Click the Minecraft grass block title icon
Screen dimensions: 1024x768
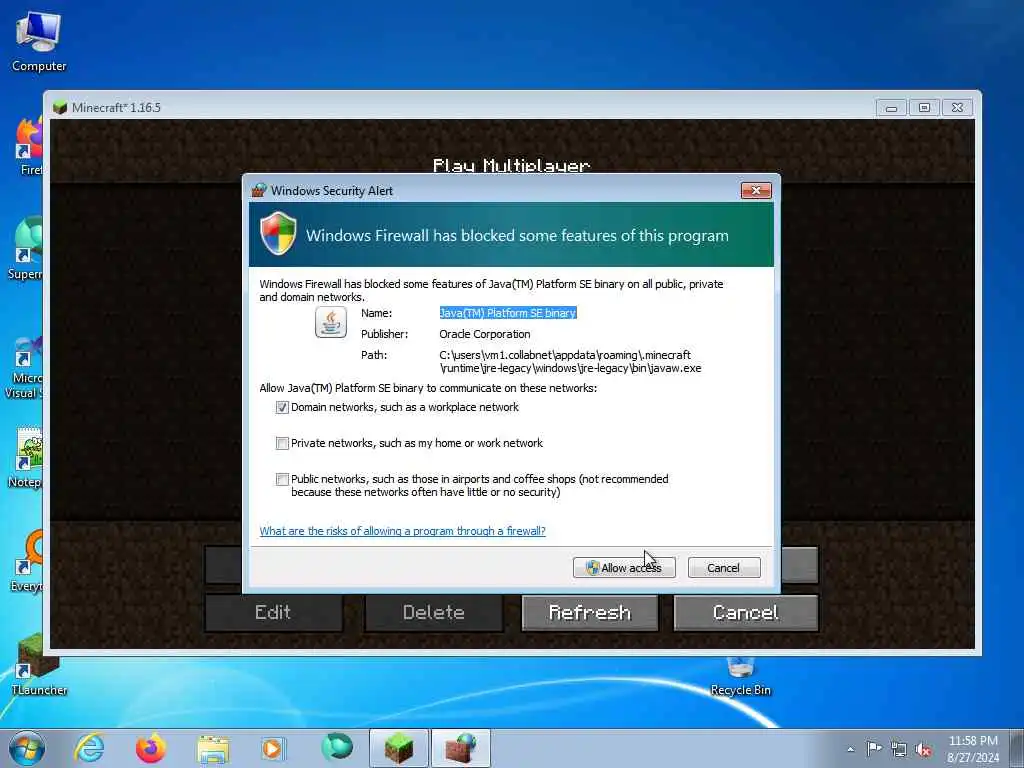click(60, 107)
